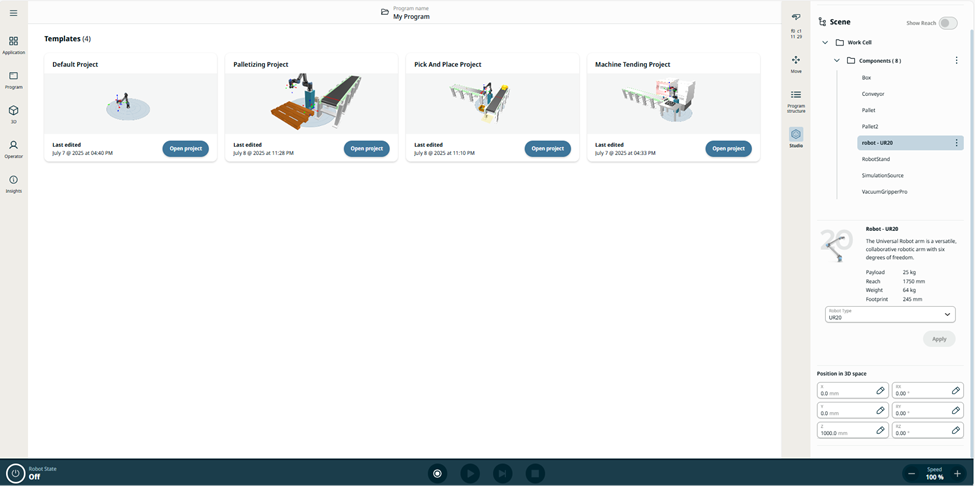Collapse the Components folder
This screenshot has width=979, height=487.
(837, 61)
